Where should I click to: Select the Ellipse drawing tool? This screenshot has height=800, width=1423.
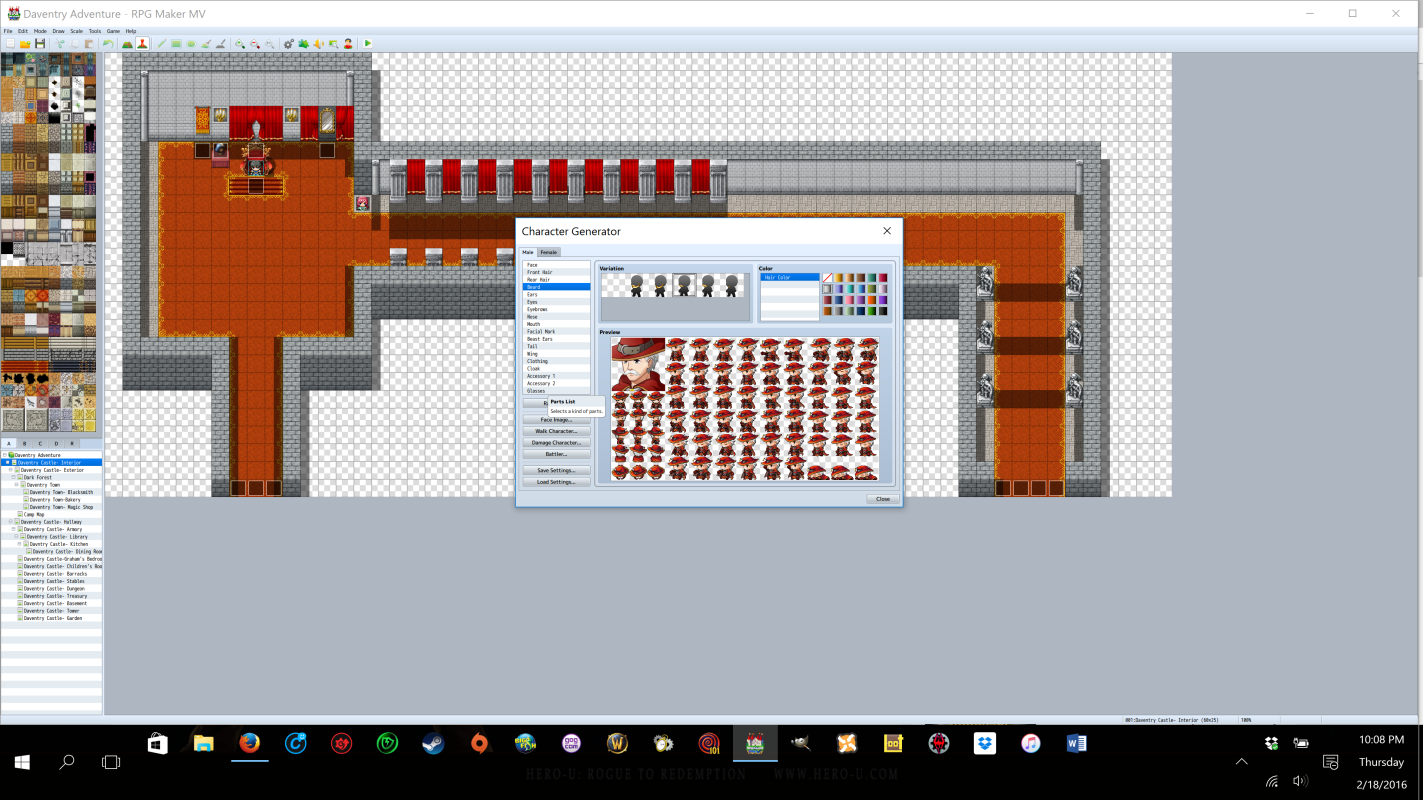pos(191,44)
